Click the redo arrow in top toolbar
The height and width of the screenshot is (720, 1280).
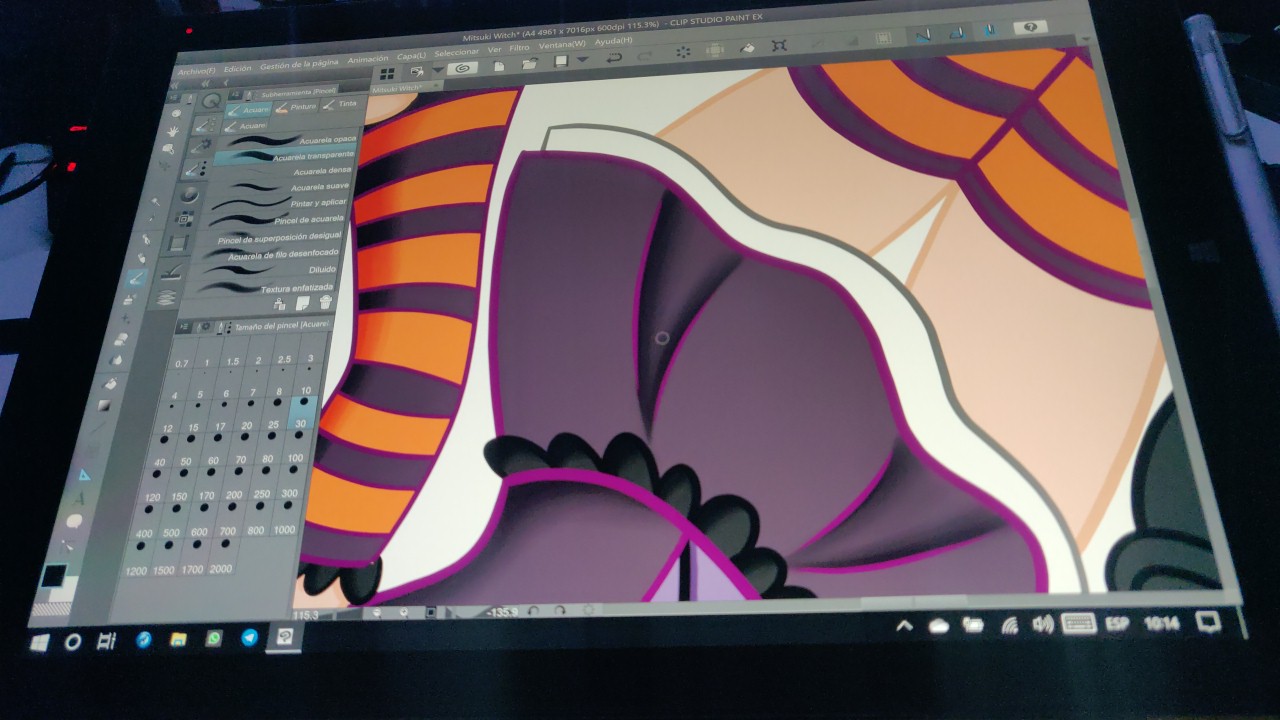(x=644, y=56)
